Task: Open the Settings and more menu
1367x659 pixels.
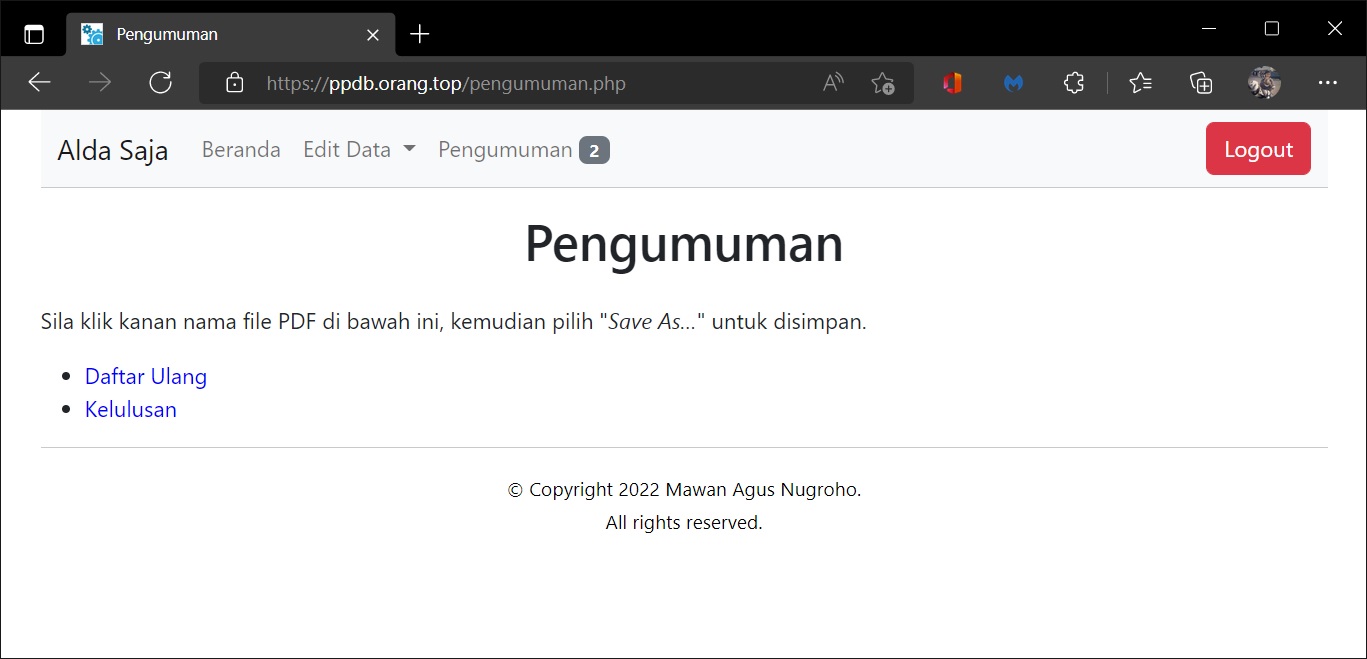Action: pos(1327,83)
